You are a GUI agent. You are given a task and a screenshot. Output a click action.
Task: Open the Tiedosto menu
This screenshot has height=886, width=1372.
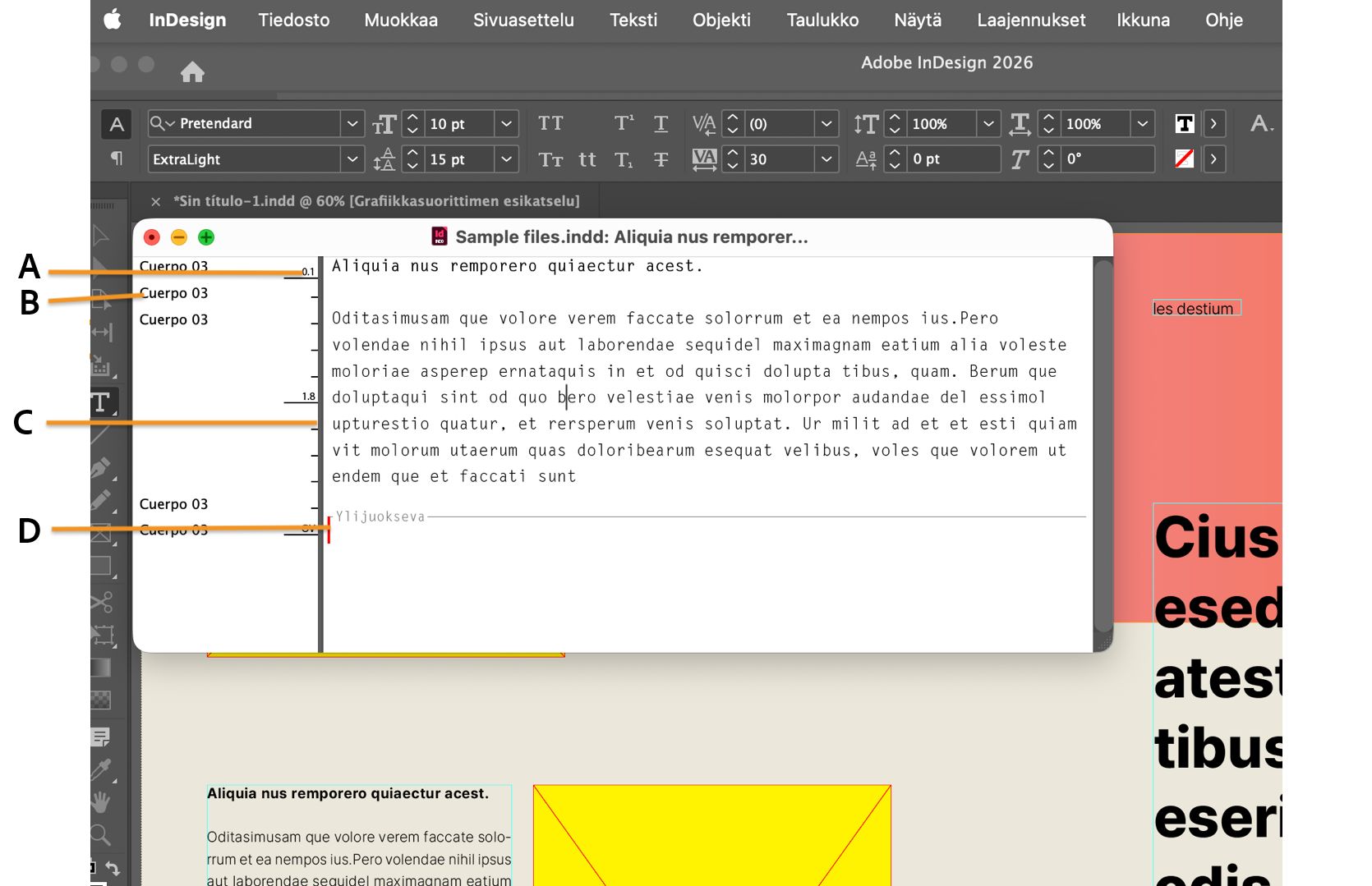click(x=294, y=20)
